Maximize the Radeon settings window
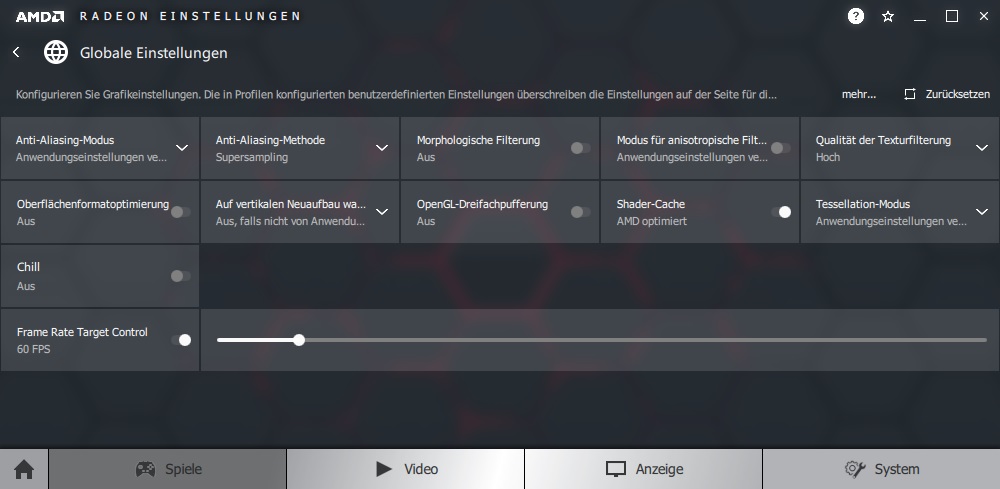 coord(952,17)
